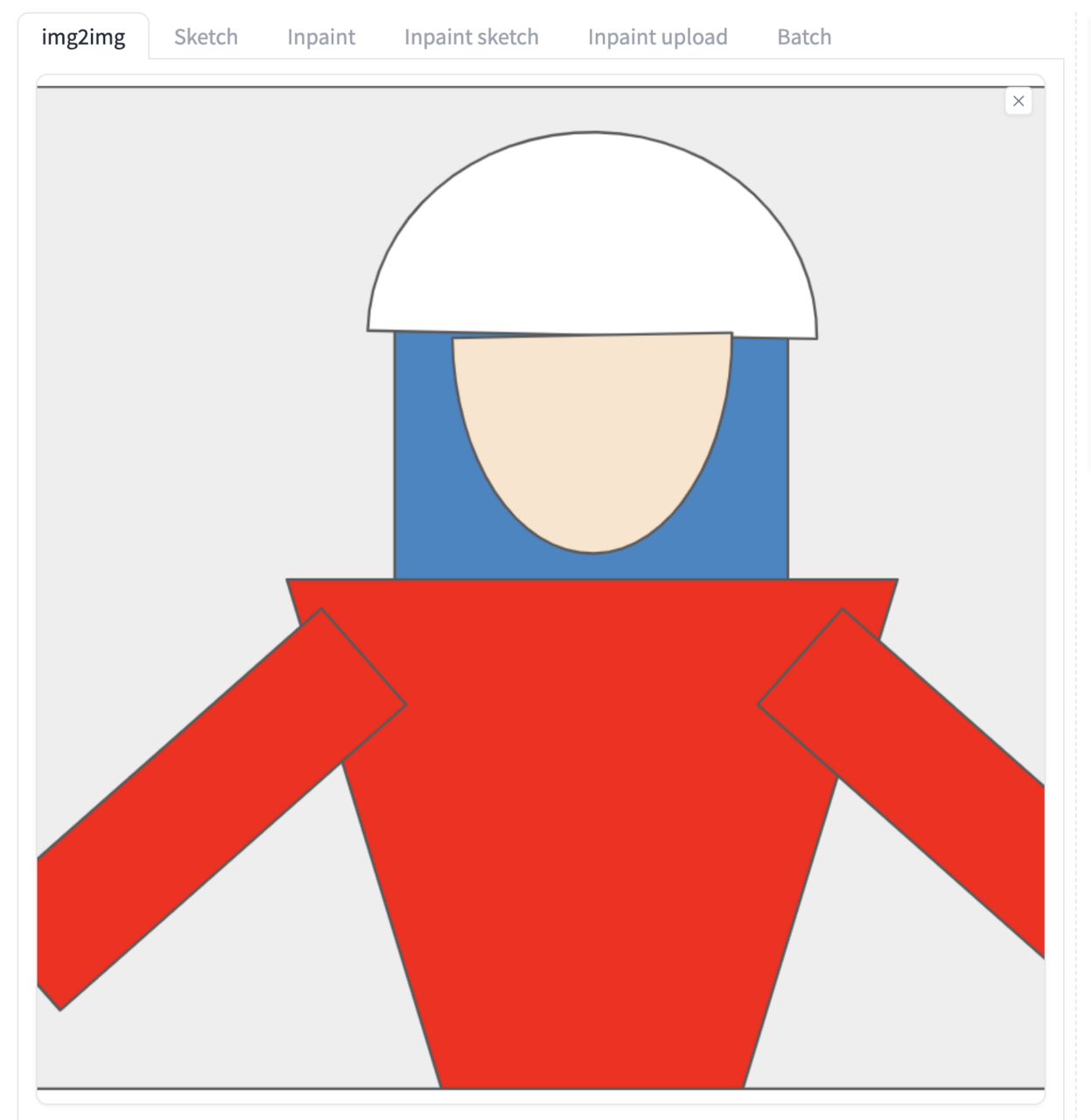Image resolution: width=1091 pixels, height=1120 pixels.
Task: Remove the uploaded image with the X icon
Action: click(x=1018, y=101)
